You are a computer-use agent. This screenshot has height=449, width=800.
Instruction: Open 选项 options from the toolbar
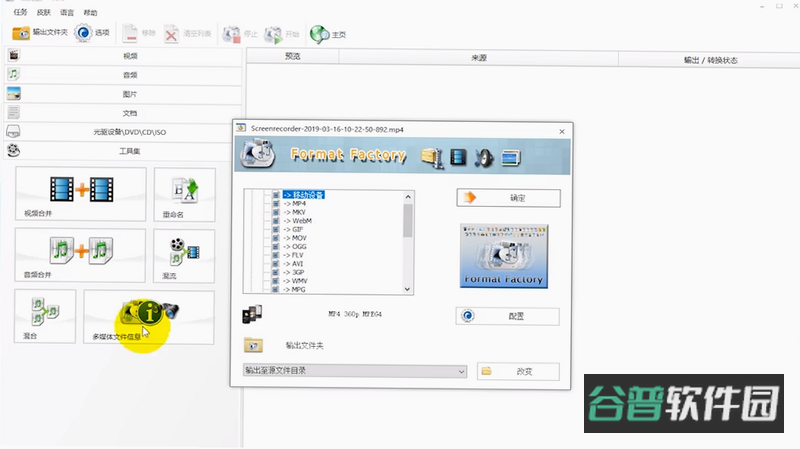pos(92,33)
